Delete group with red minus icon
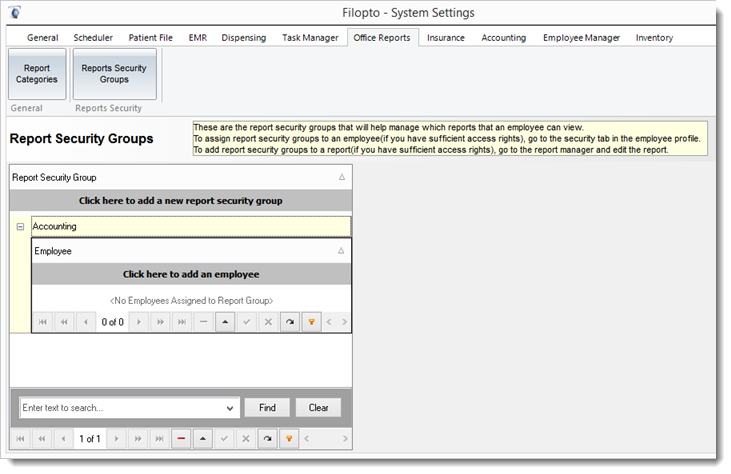The image size is (731, 474). point(181,439)
